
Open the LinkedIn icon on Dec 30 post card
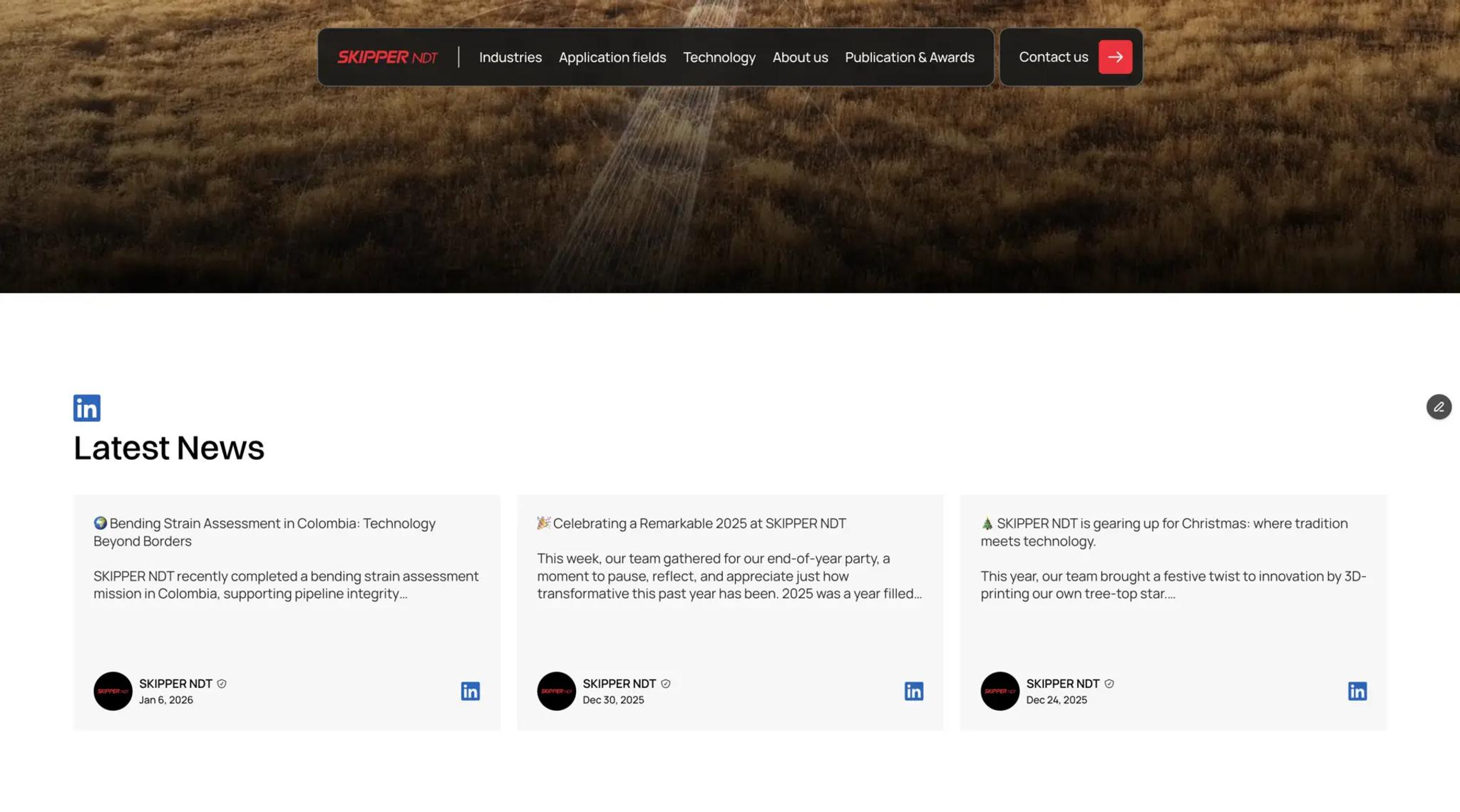(x=913, y=691)
